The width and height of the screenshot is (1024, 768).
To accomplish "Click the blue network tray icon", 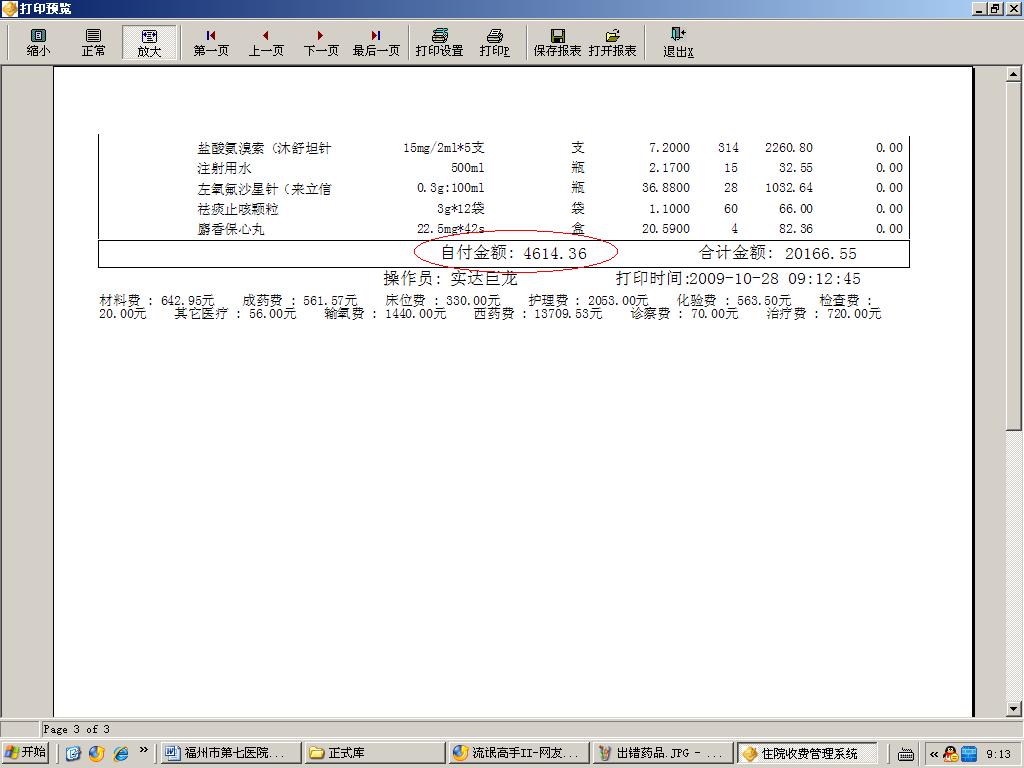I will [x=969, y=754].
